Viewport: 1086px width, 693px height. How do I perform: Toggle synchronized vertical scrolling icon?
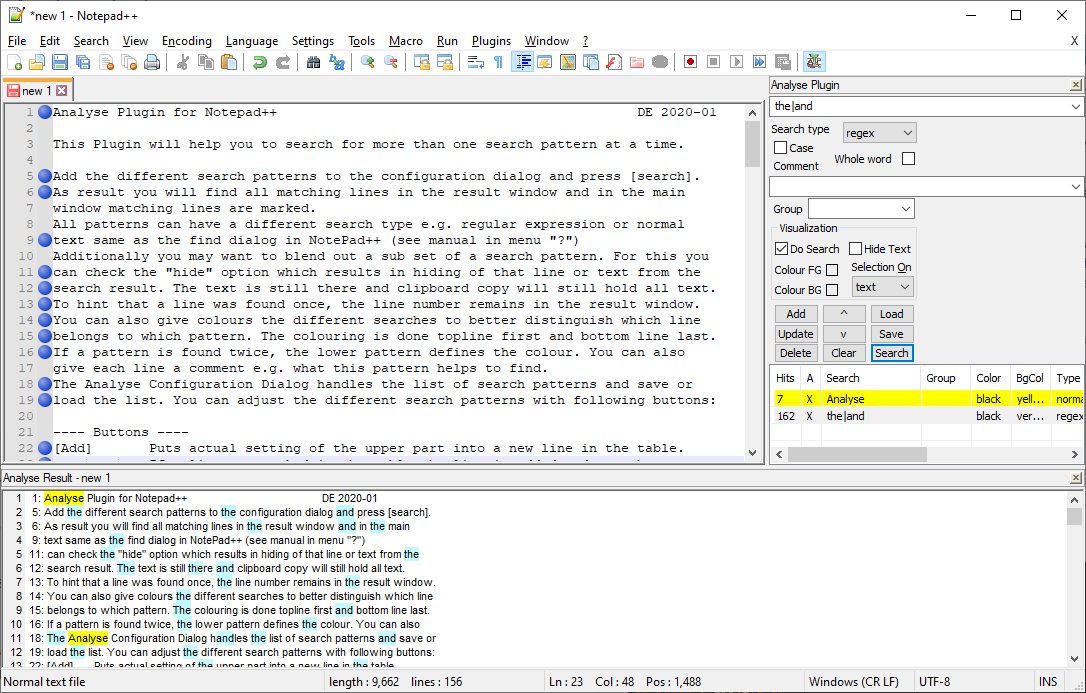(422, 62)
